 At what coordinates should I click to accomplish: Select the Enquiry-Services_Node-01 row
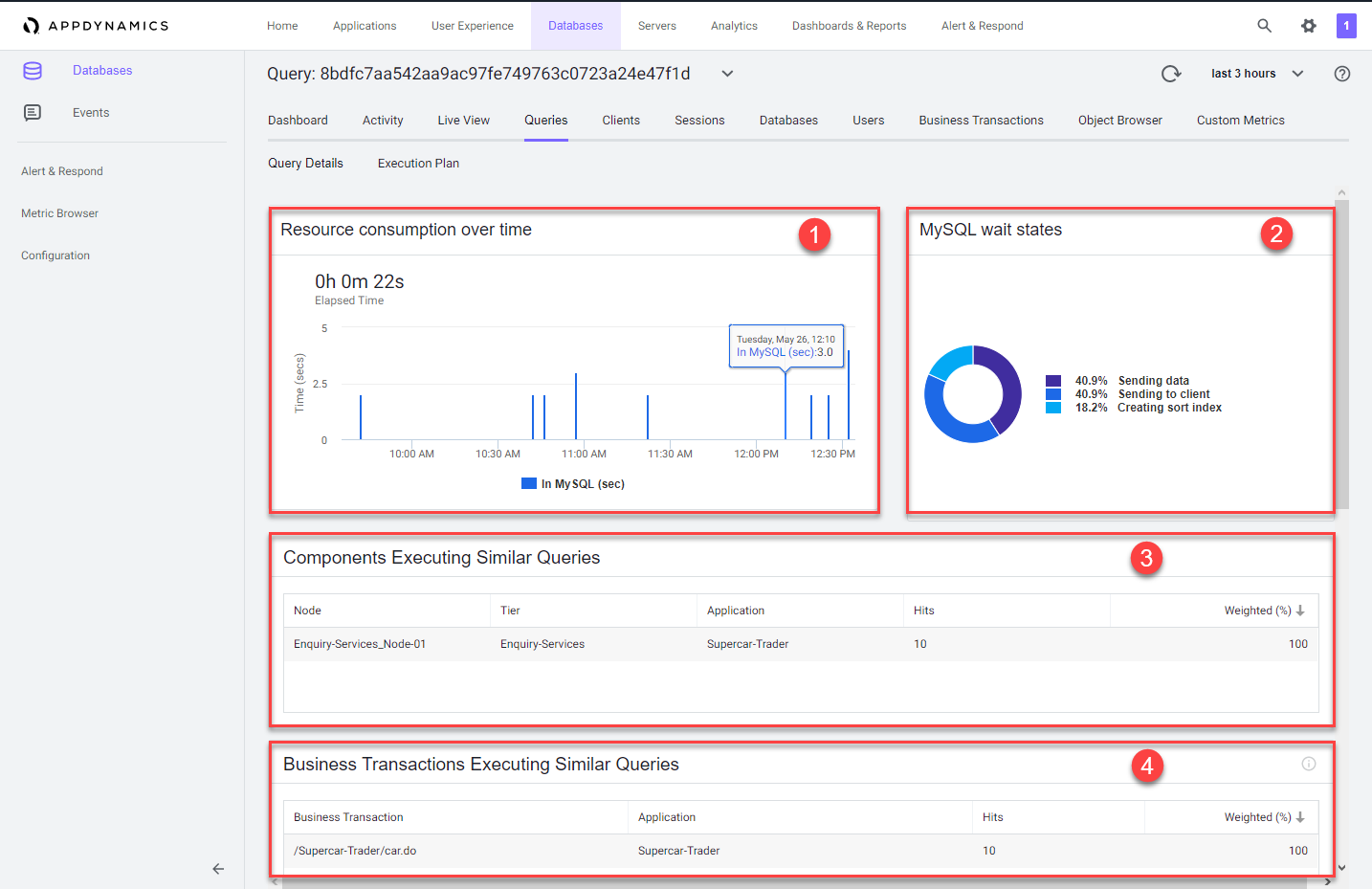[x=801, y=644]
